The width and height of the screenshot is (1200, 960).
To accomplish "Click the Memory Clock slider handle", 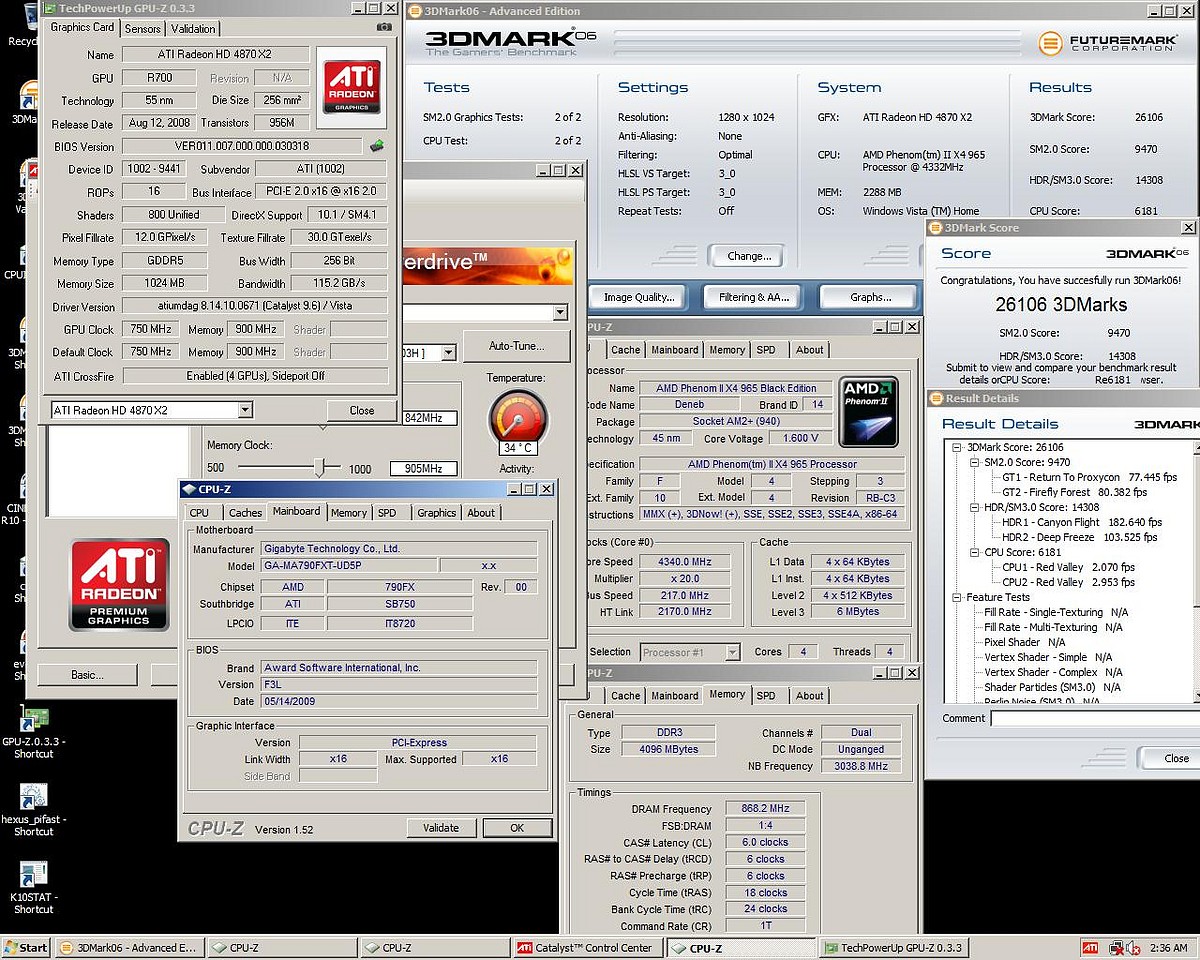I will pos(320,467).
